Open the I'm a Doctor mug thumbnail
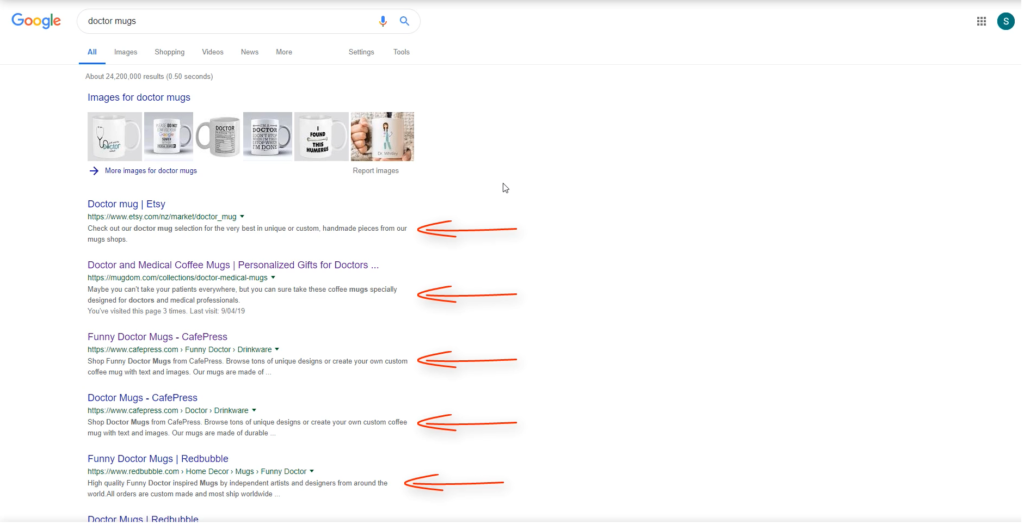This screenshot has width=1024, height=523. click(x=267, y=136)
